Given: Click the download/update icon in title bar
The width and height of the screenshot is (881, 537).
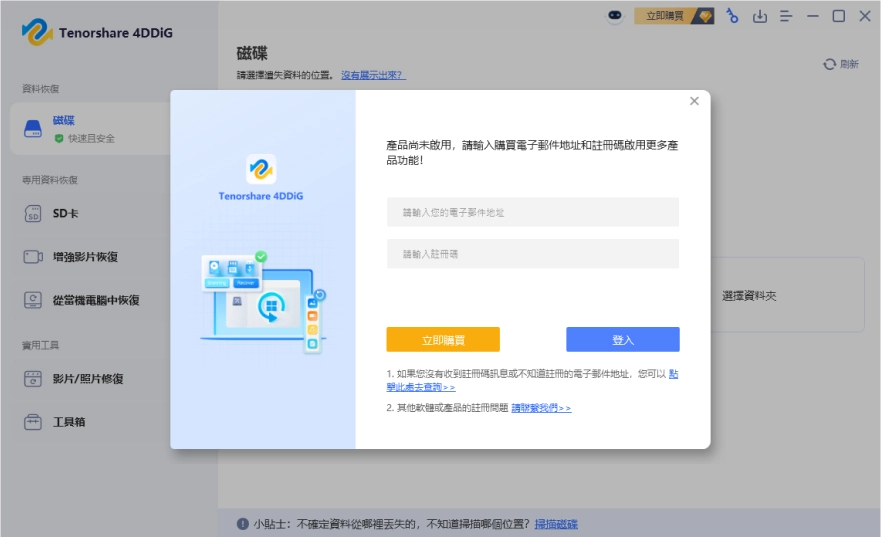Looking at the screenshot, I should (x=760, y=16).
